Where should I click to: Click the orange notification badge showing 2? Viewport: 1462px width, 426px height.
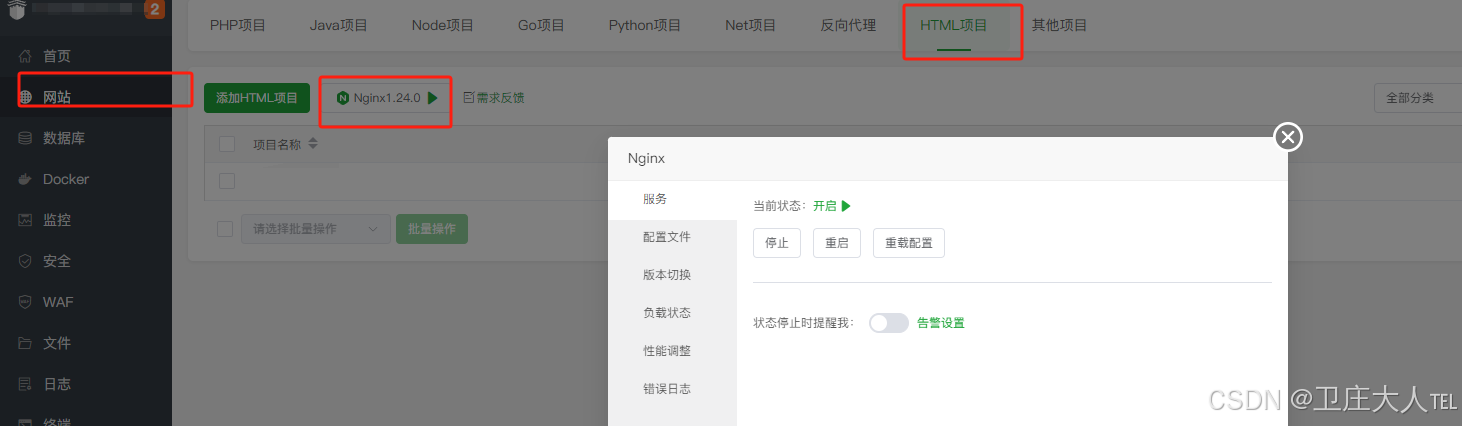click(x=154, y=9)
